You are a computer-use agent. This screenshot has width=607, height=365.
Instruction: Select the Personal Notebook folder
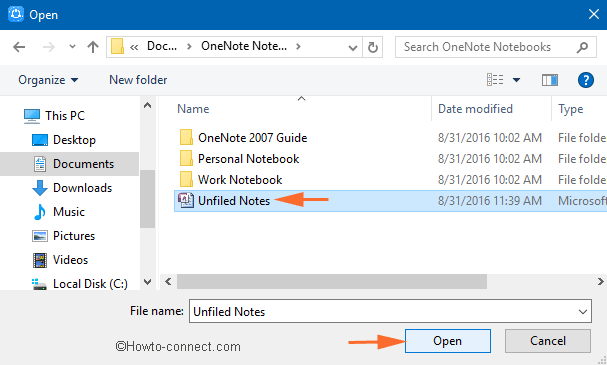coord(249,159)
